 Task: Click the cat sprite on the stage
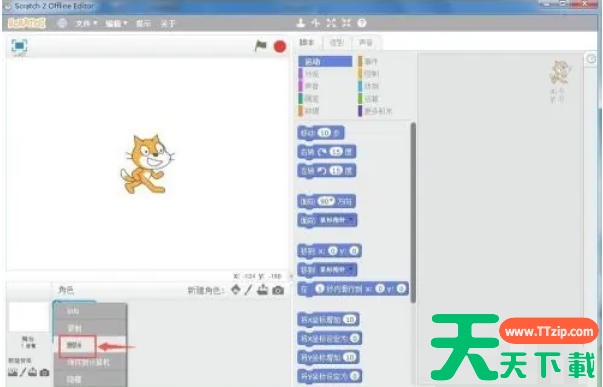pyautogui.click(x=147, y=164)
